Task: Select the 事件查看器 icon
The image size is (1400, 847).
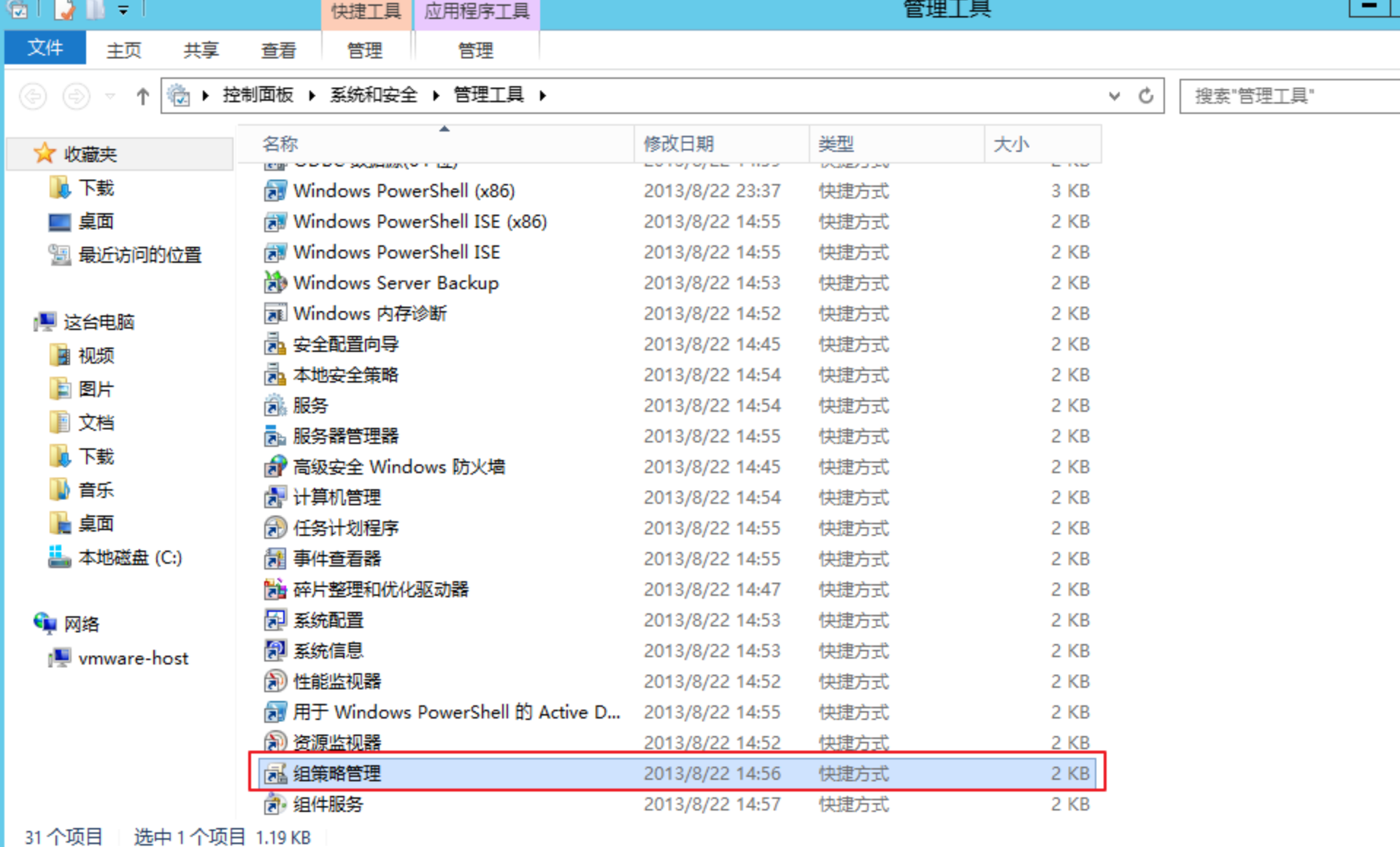Action: point(275,559)
